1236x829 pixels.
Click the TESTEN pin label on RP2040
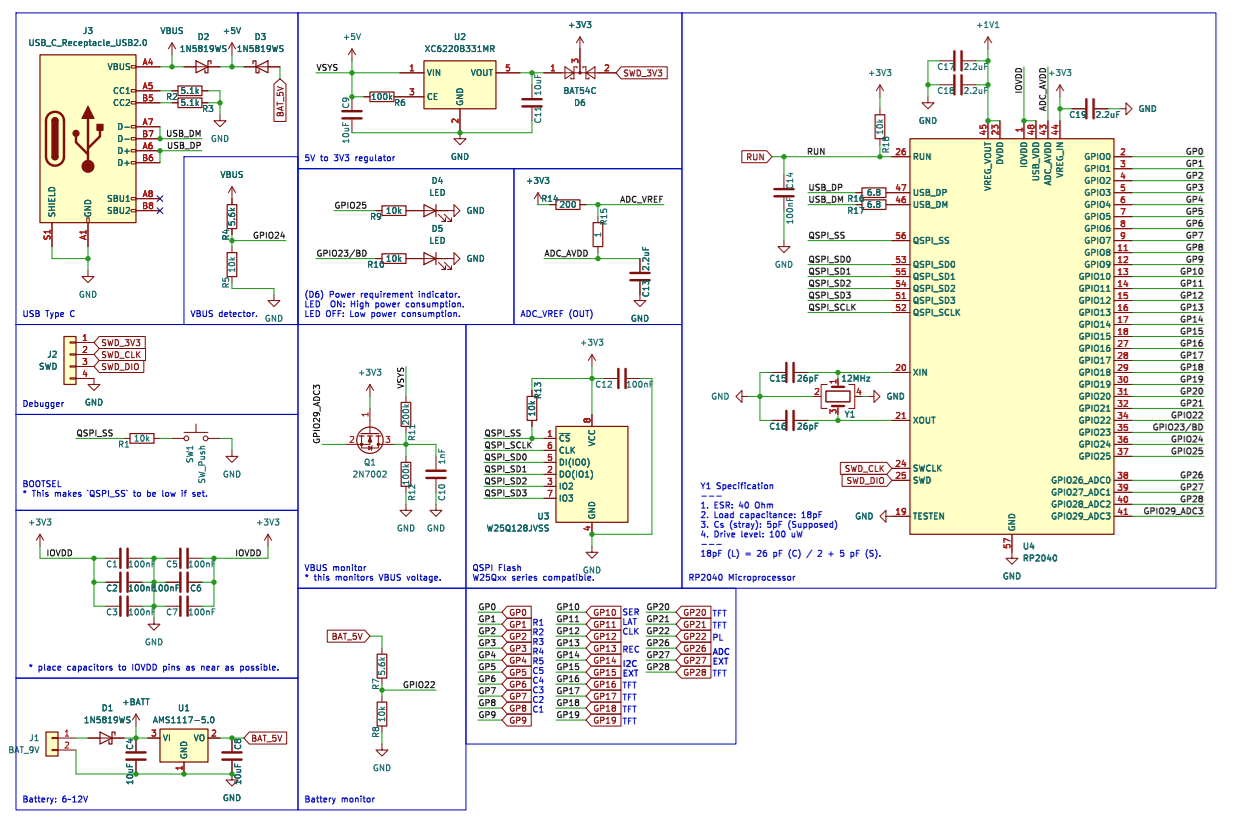930,516
